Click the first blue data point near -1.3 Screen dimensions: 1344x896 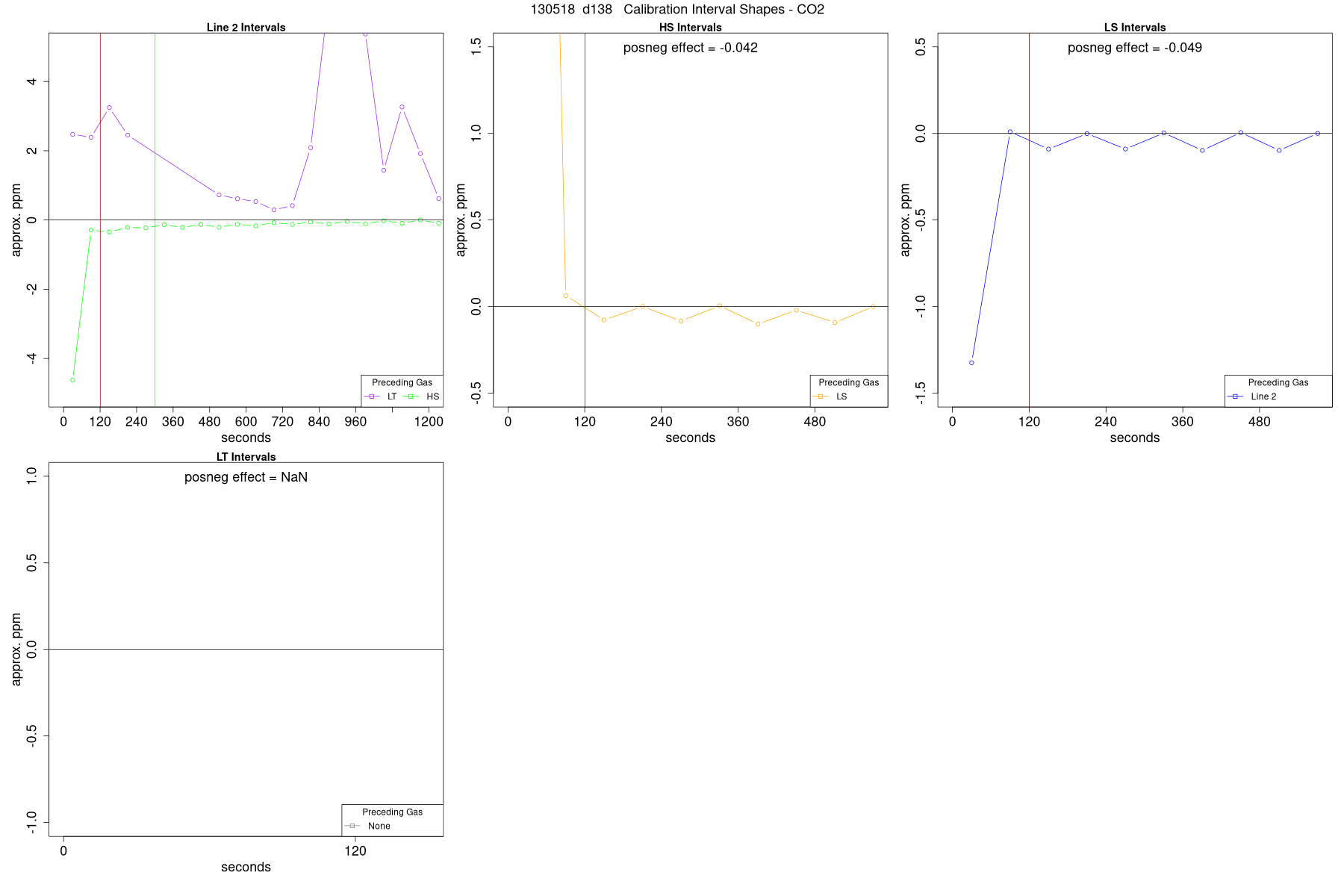pyautogui.click(x=971, y=363)
